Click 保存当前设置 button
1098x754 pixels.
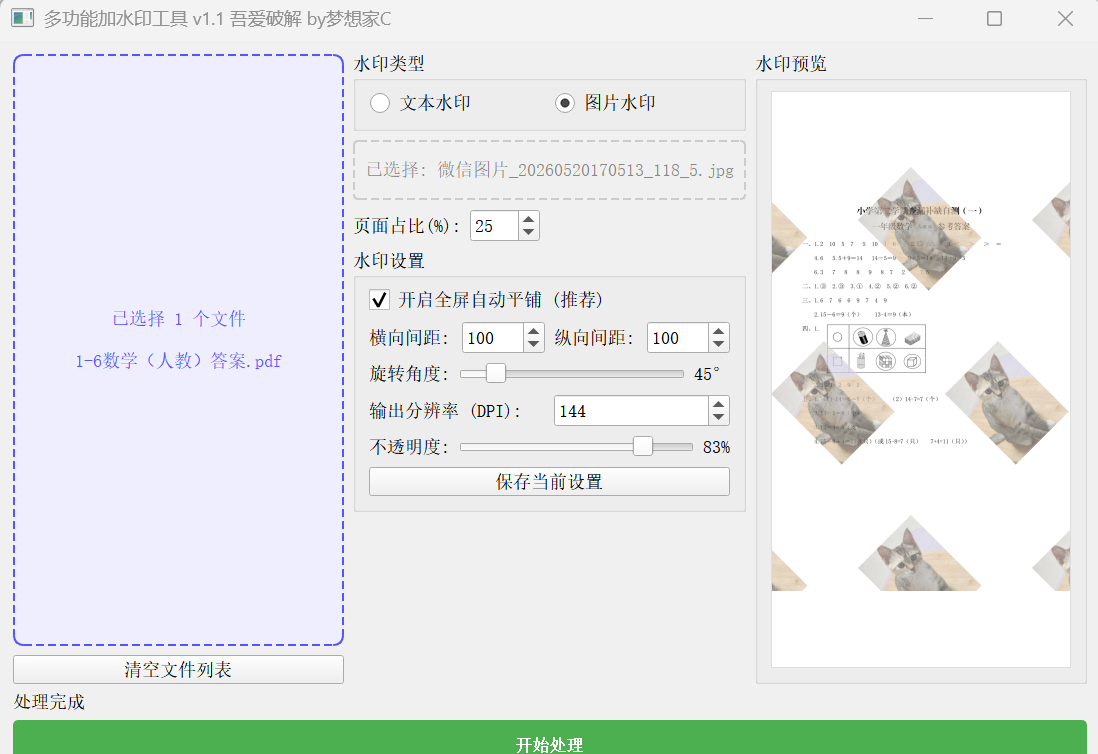(549, 482)
